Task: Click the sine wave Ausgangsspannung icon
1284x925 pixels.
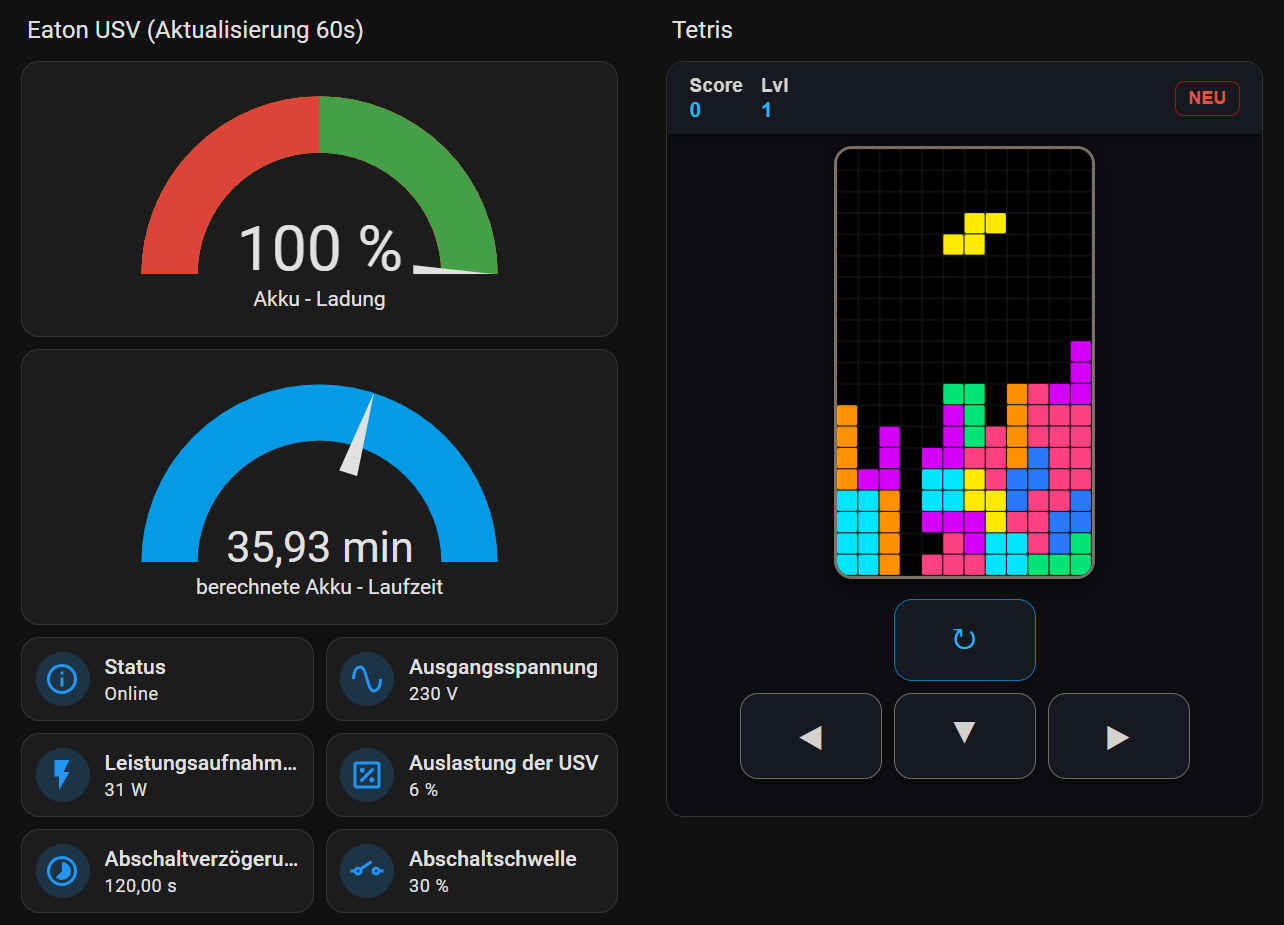Action: 367,680
